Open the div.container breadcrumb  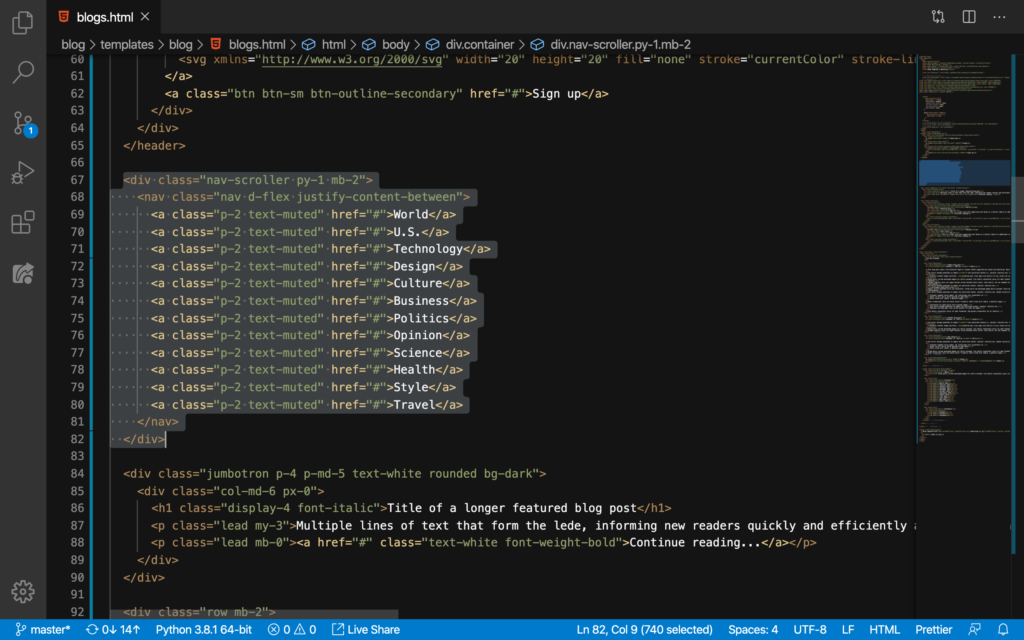coord(480,44)
